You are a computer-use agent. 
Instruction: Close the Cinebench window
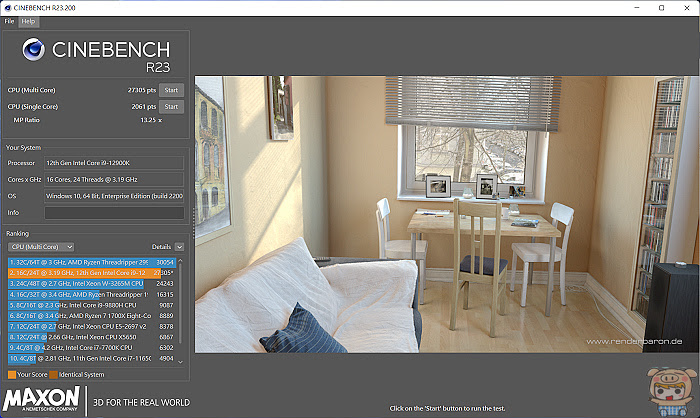click(x=687, y=8)
